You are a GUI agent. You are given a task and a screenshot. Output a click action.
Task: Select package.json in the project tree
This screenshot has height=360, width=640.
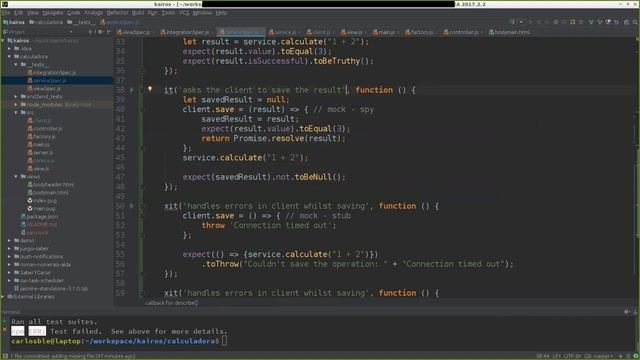tap(42, 217)
